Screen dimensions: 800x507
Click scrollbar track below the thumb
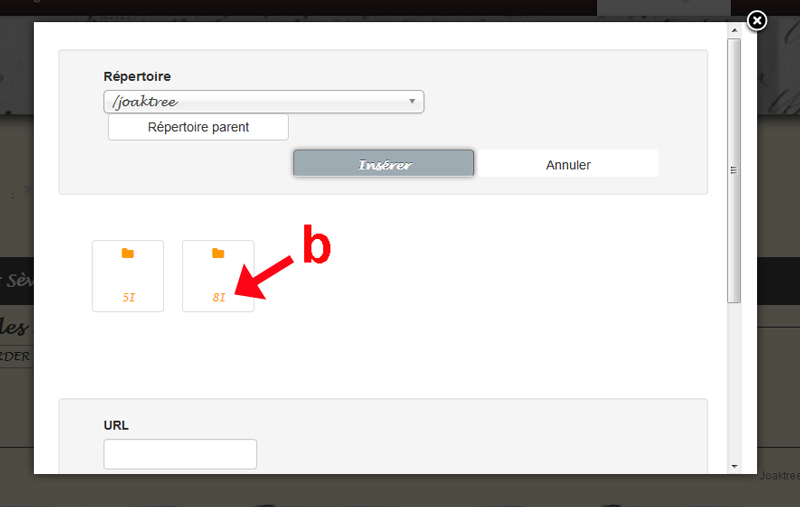(734, 383)
